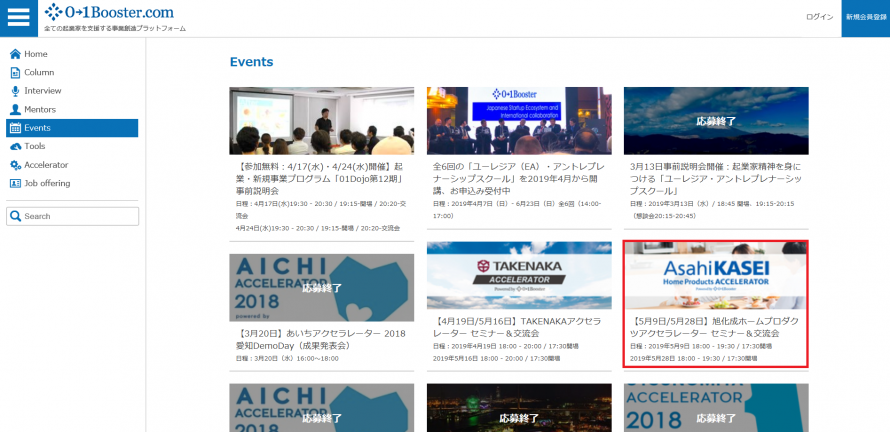Open the 旭化成ホームプロダクツアクセラレーター title
Viewport: 890px width, 432px height.
point(714,327)
